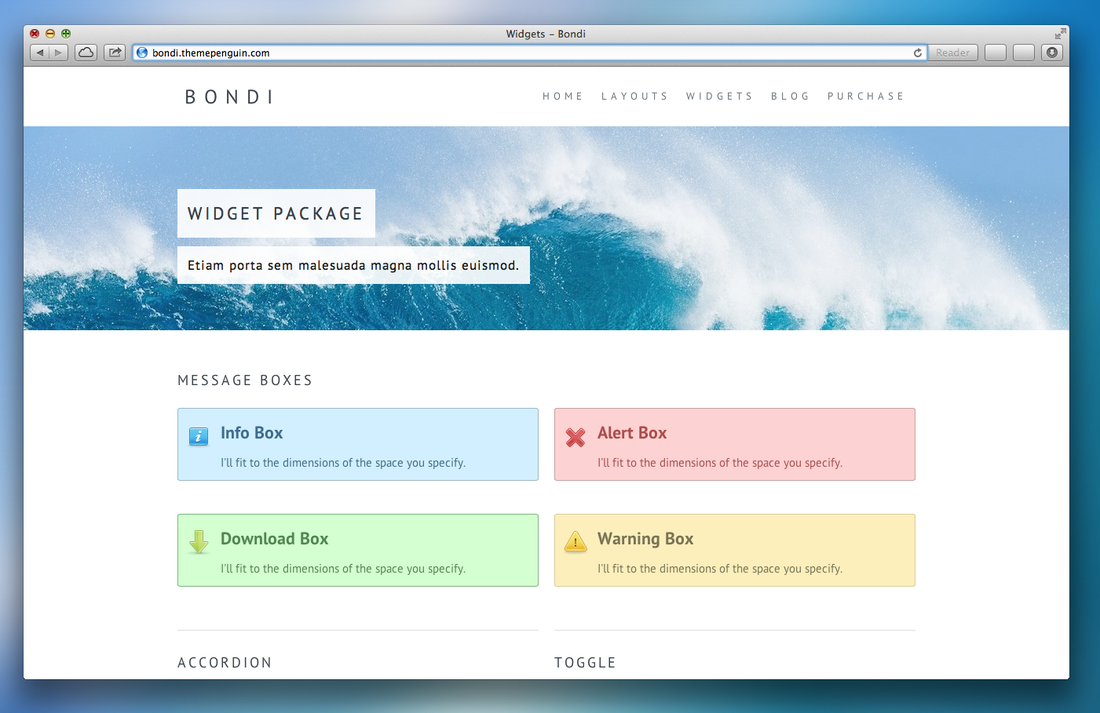
Task: Open the WIDGETS nav item
Action: [x=720, y=96]
